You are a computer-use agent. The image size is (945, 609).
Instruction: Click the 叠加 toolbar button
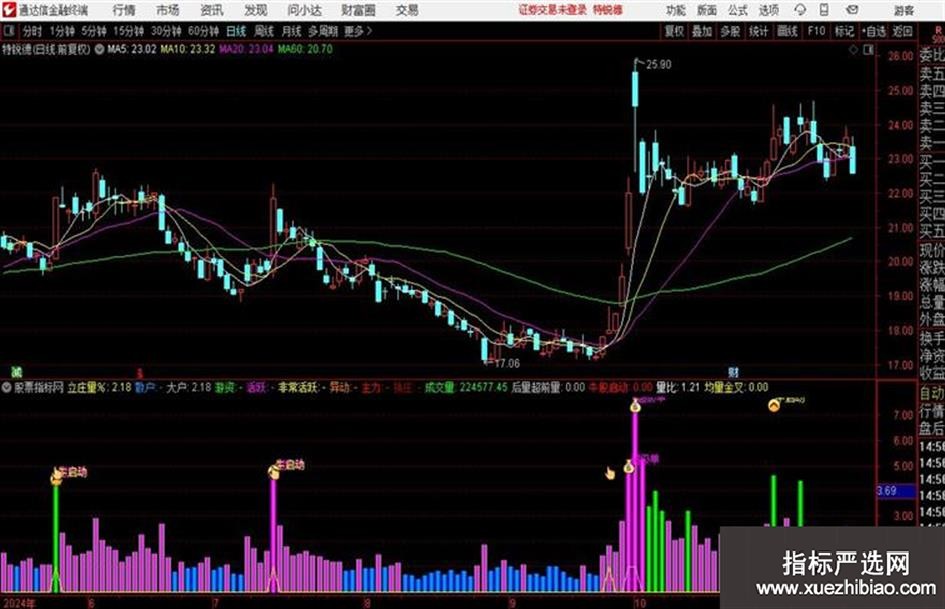pyautogui.click(x=702, y=31)
